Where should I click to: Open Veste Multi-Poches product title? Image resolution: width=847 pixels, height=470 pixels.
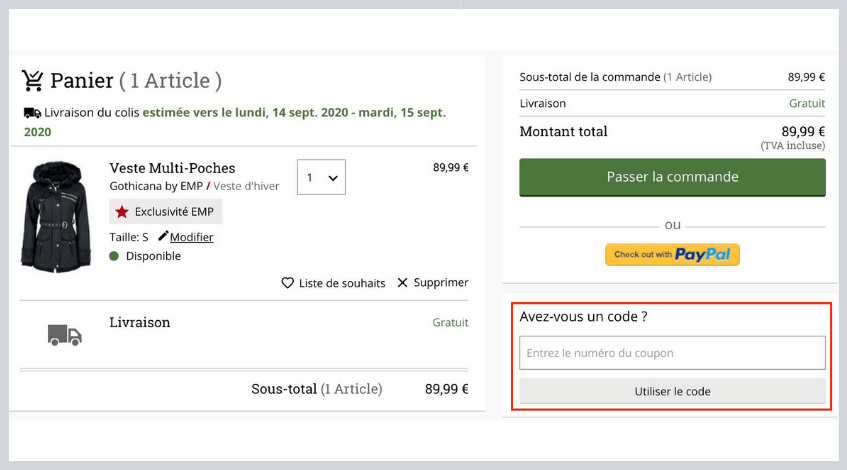click(172, 168)
